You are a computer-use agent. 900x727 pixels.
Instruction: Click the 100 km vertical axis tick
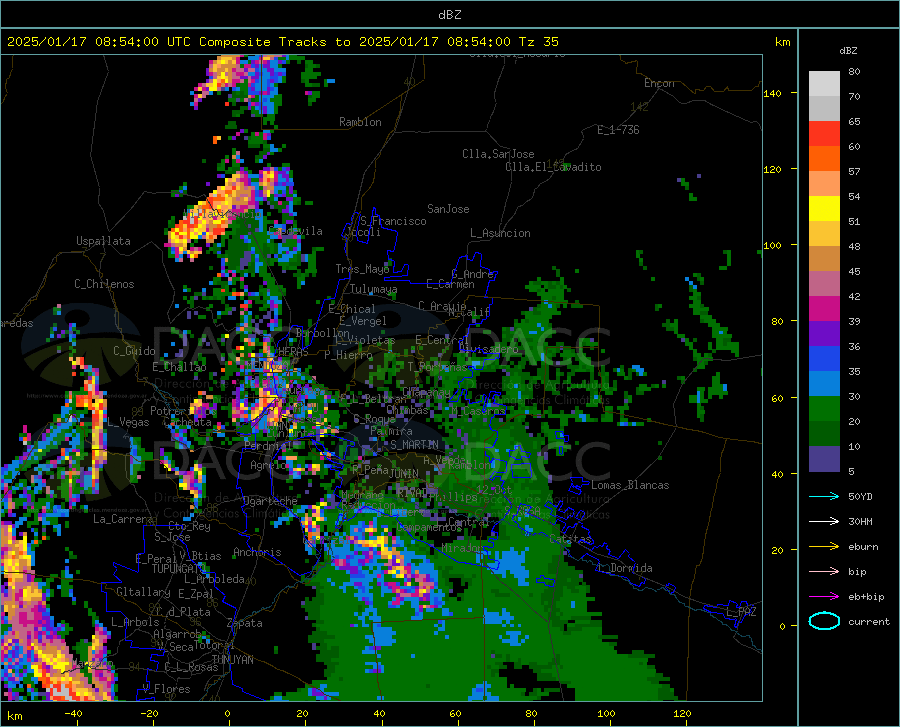pyautogui.click(x=772, y=245)
